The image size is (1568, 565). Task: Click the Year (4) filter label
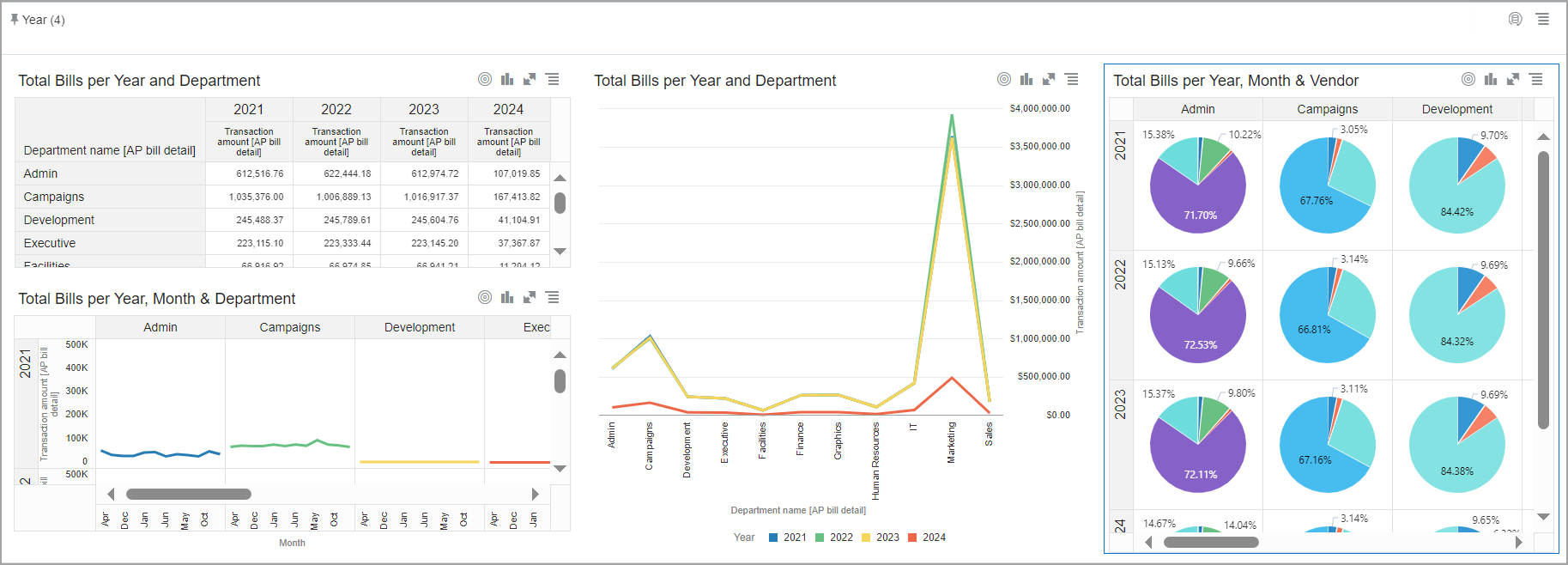click(43, 20)
